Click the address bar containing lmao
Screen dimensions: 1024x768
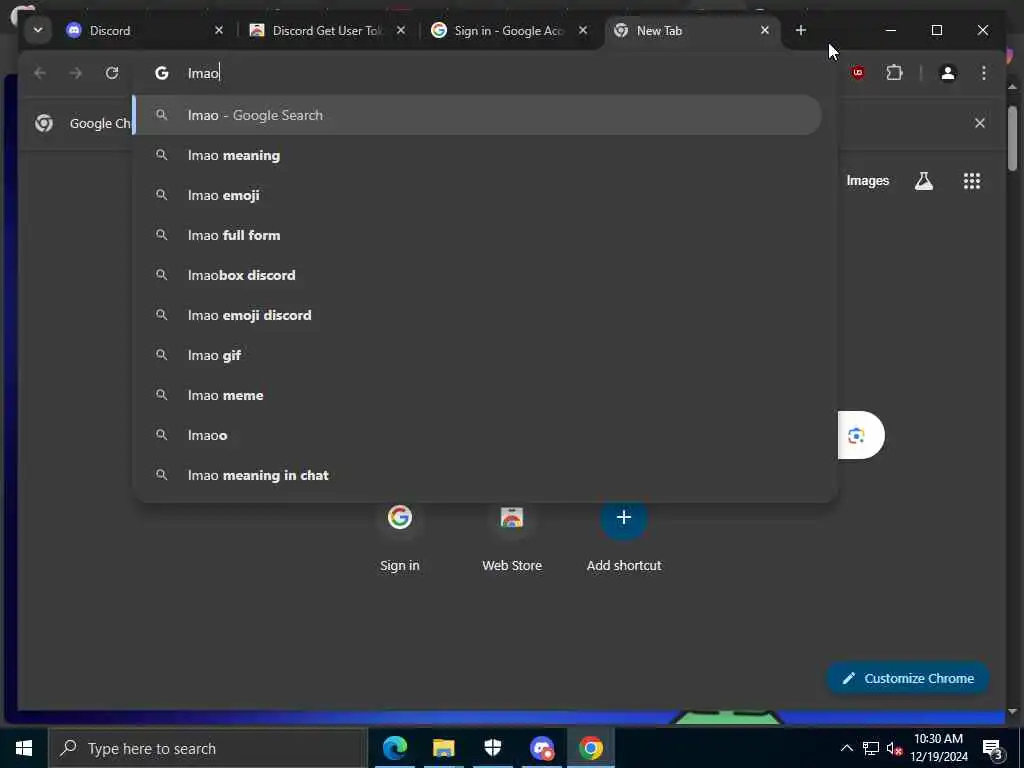[484, 72]
